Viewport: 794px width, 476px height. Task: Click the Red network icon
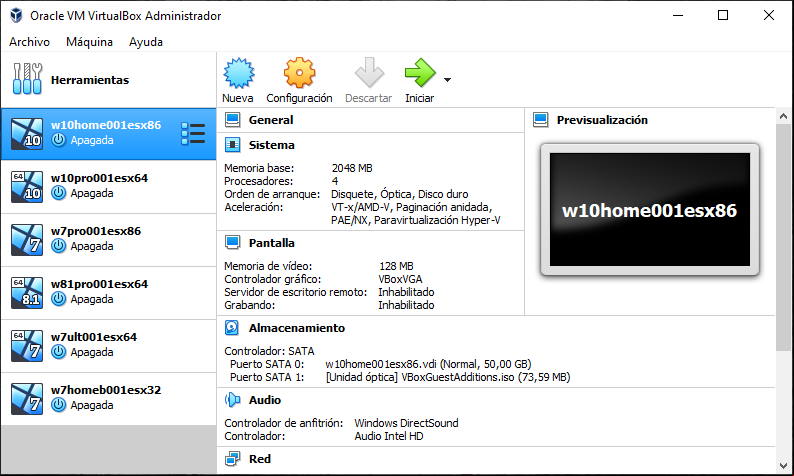click(232, 459)
